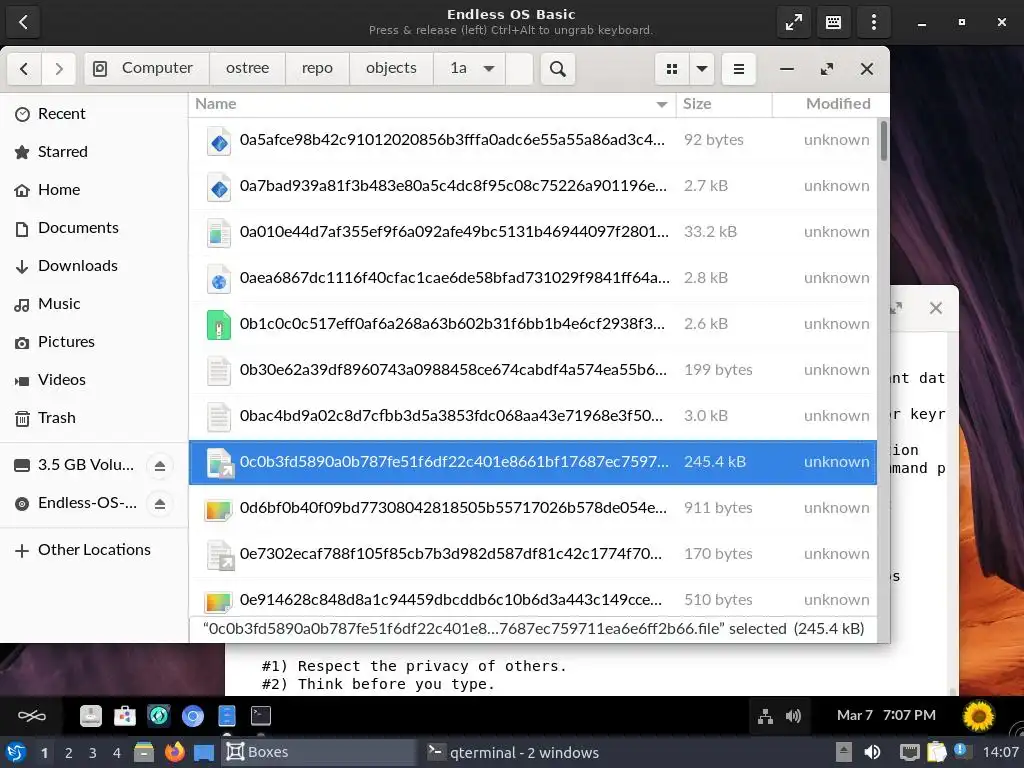
Task: Go forward in the file manager
Action: pyautogui.click(x=59, y=69)
